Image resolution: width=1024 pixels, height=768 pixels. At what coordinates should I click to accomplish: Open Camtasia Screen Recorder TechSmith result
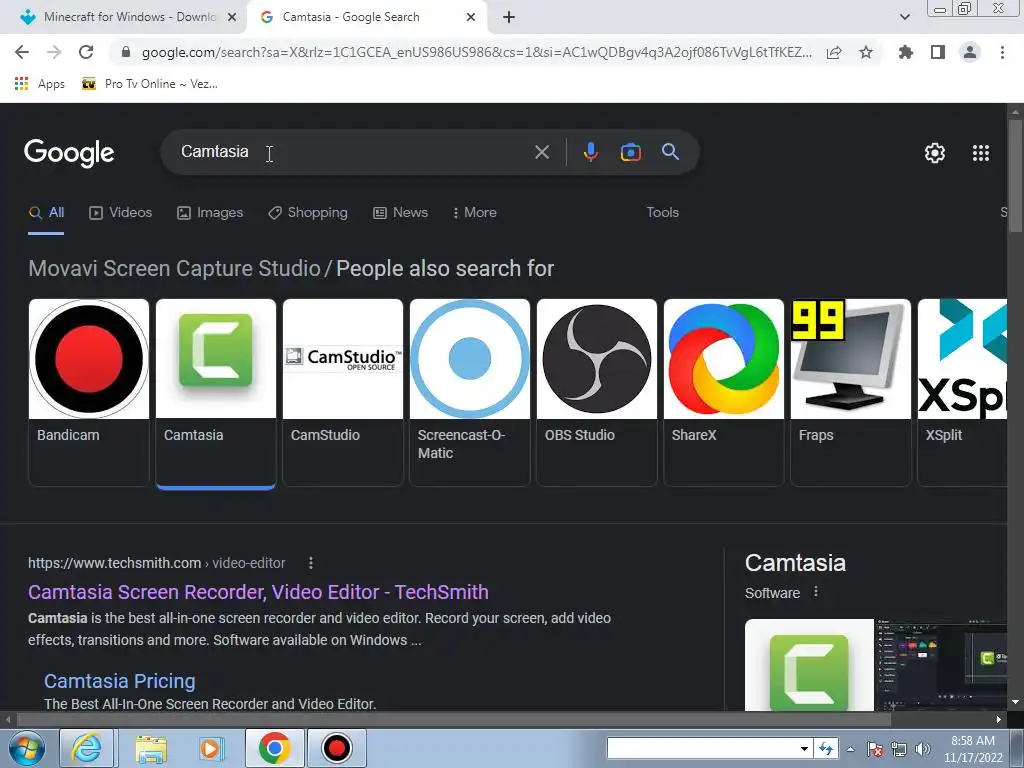(x=258, y=592)
